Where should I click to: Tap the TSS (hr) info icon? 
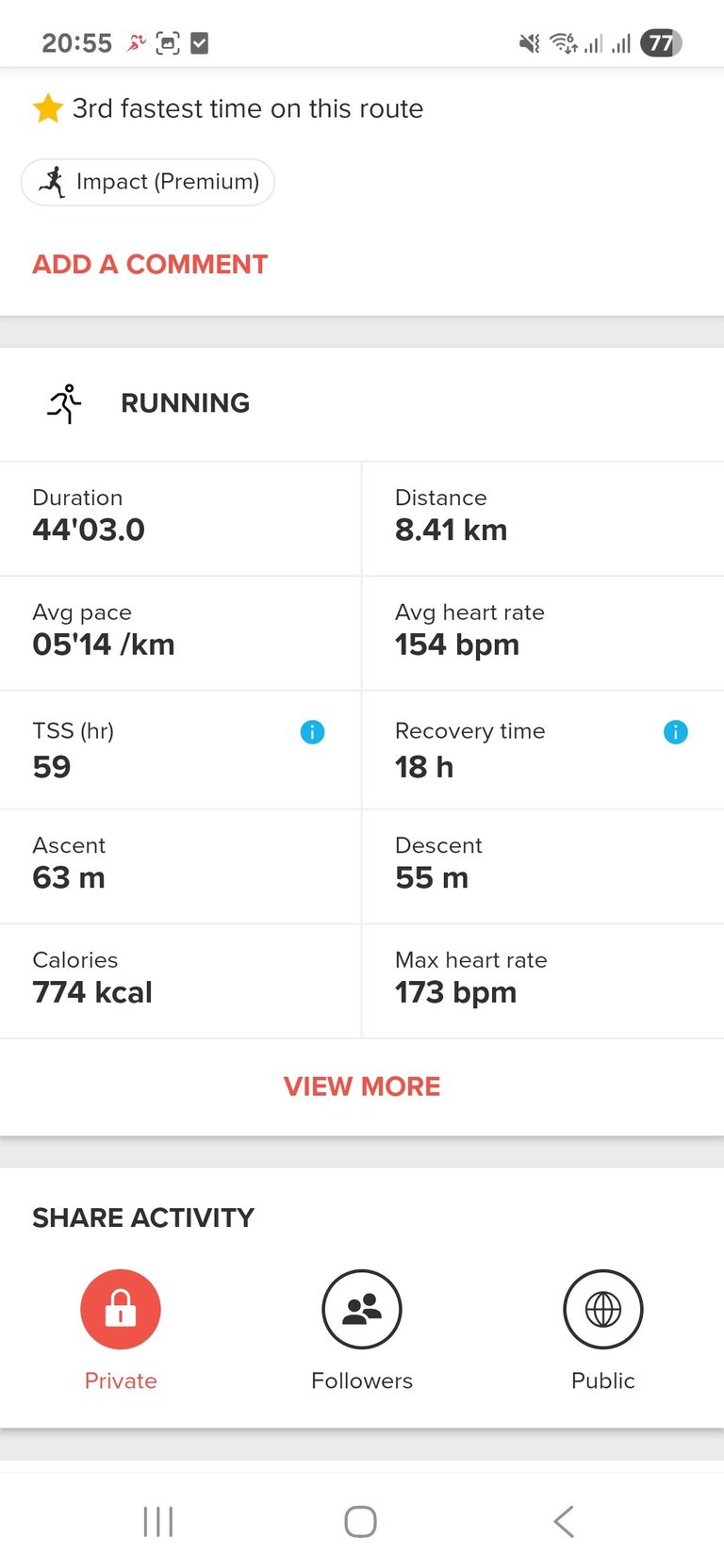tap(312, 731)
